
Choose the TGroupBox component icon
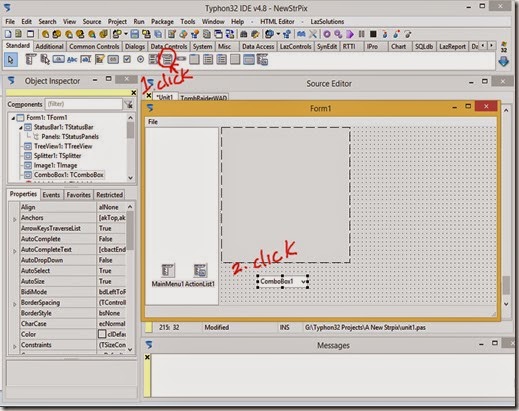(x=194, y=60)
